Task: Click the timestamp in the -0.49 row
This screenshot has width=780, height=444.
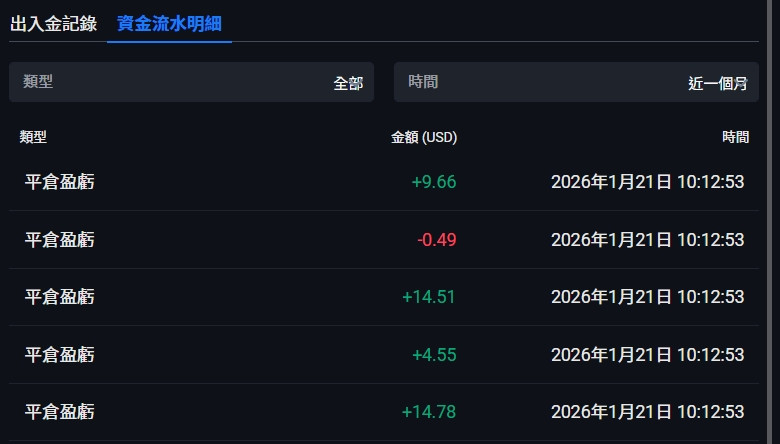Action: pyautogui.click(x=647, y=240)
